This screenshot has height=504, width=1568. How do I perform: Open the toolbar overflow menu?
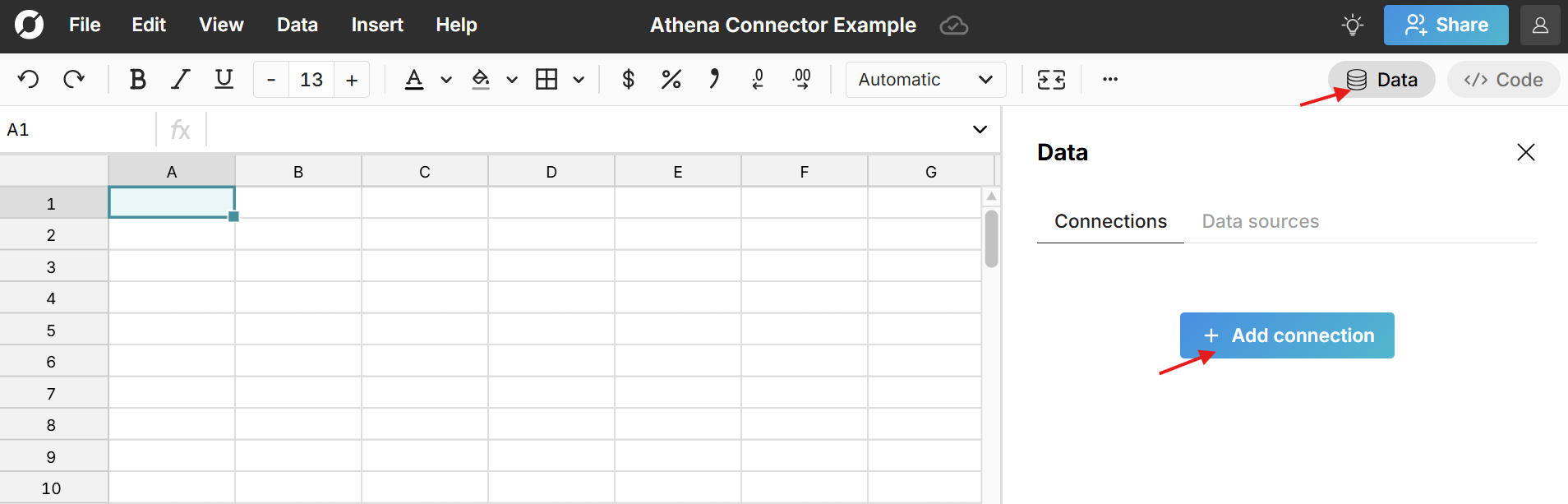(x=1109, y=79)
